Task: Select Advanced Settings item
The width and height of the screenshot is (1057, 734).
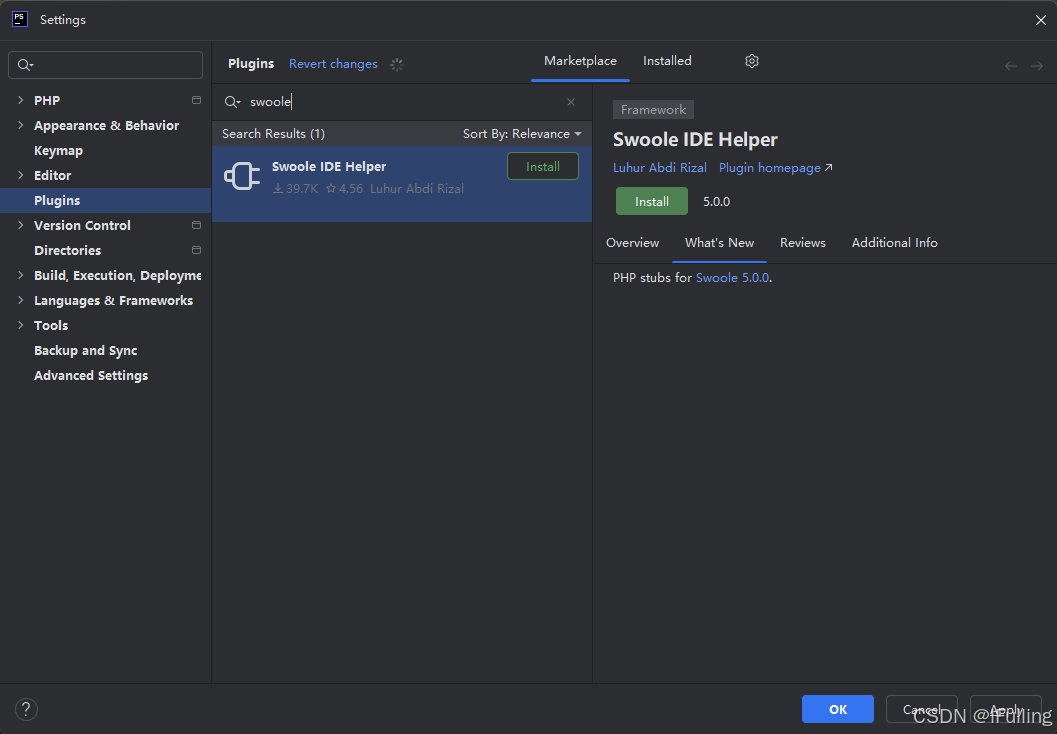Action: (x=91, y=375)
